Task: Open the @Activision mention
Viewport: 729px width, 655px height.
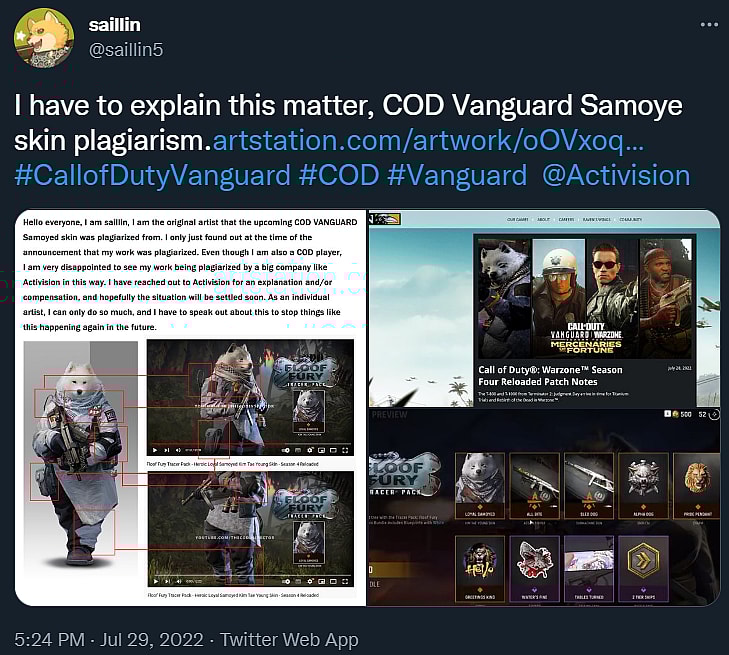Action: 616,176
